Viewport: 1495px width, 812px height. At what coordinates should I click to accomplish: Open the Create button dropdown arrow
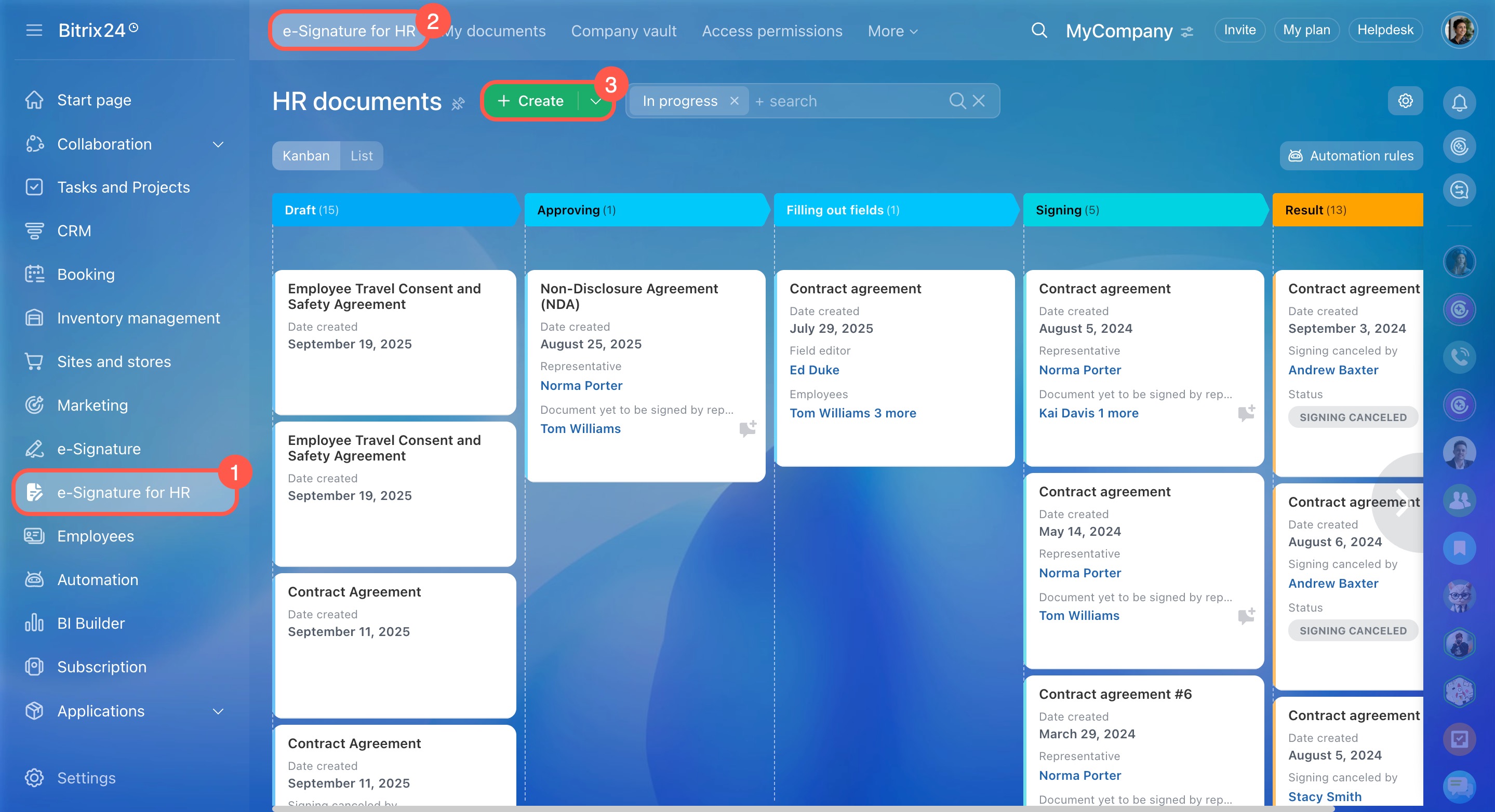[595, 101]
